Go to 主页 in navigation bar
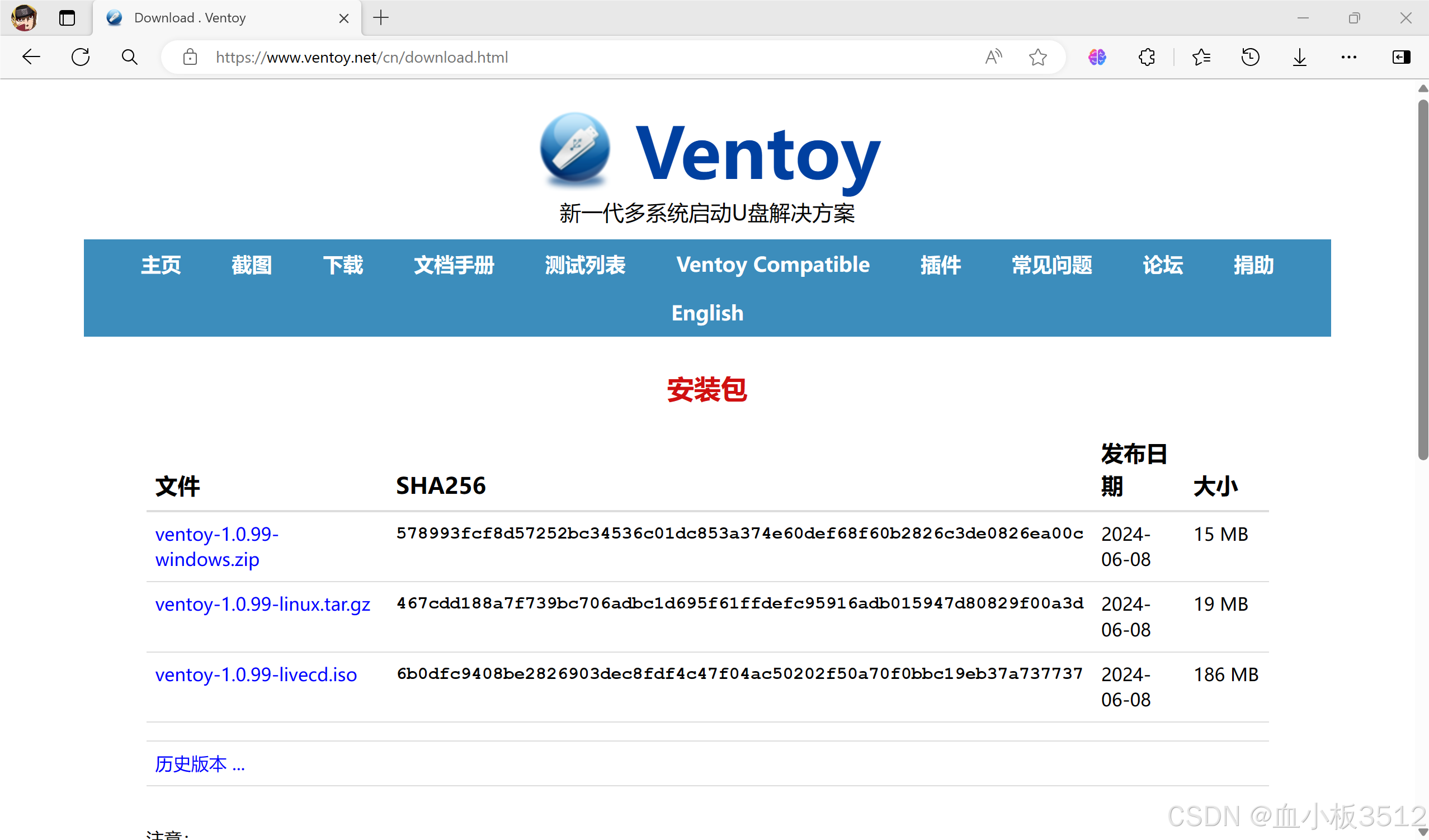 point(161,265)
